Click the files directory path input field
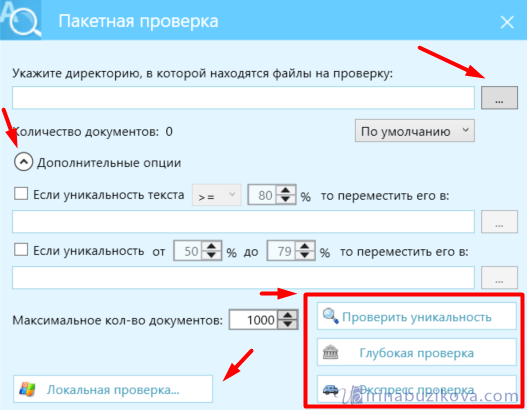The width and height of the screenshot is (527, 410). pos(243,98)
